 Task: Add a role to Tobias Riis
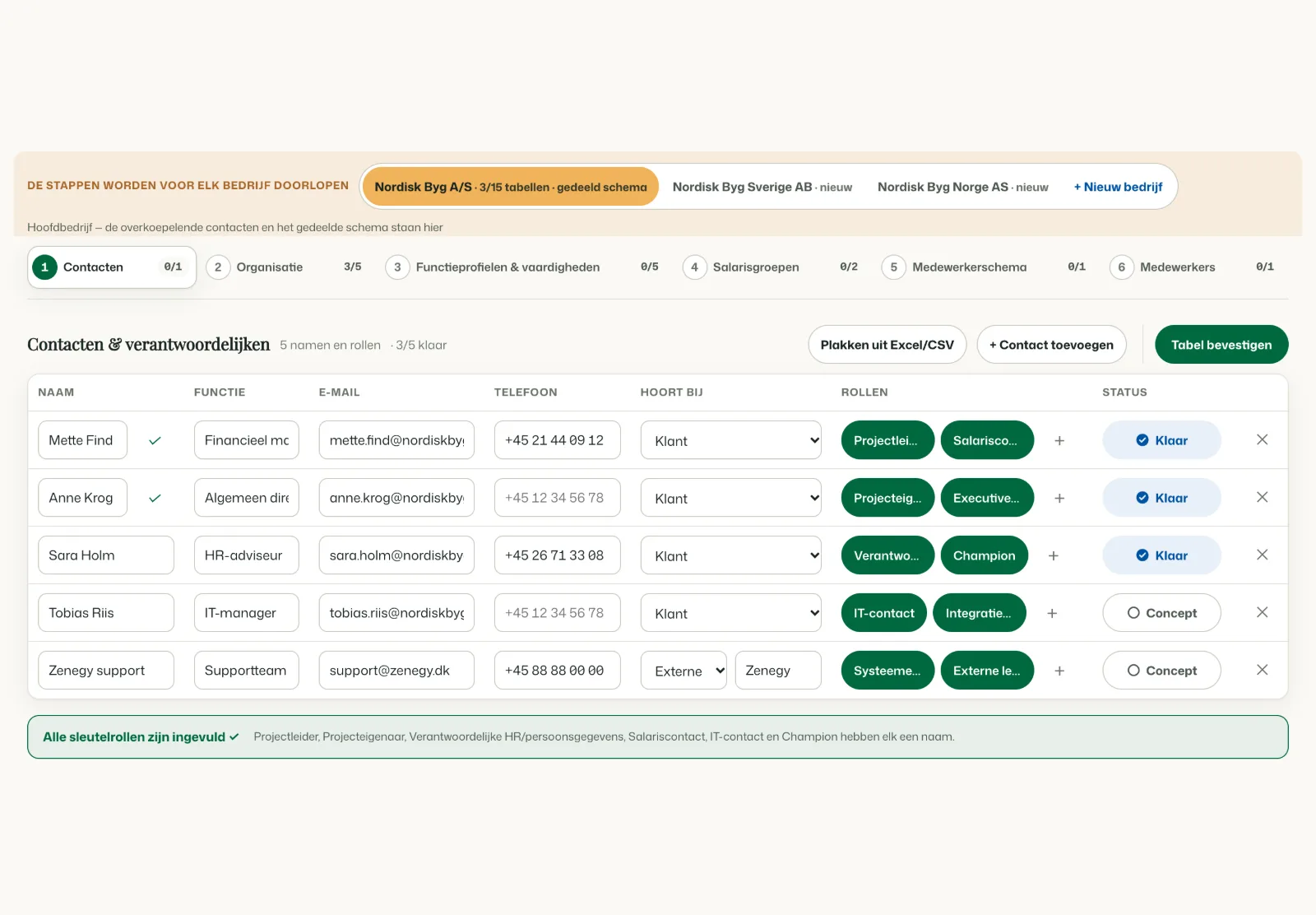[x=1052, y=613]
